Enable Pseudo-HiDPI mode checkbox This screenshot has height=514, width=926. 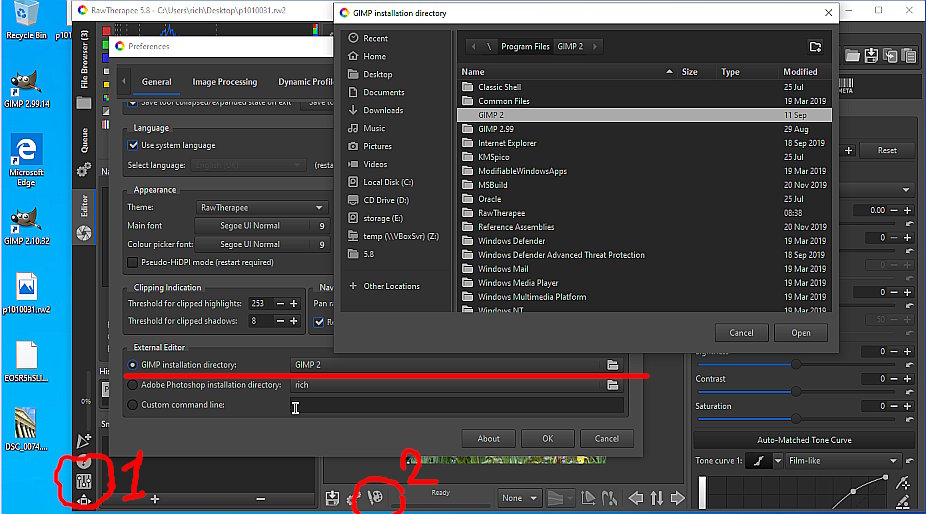click(133, 262)
